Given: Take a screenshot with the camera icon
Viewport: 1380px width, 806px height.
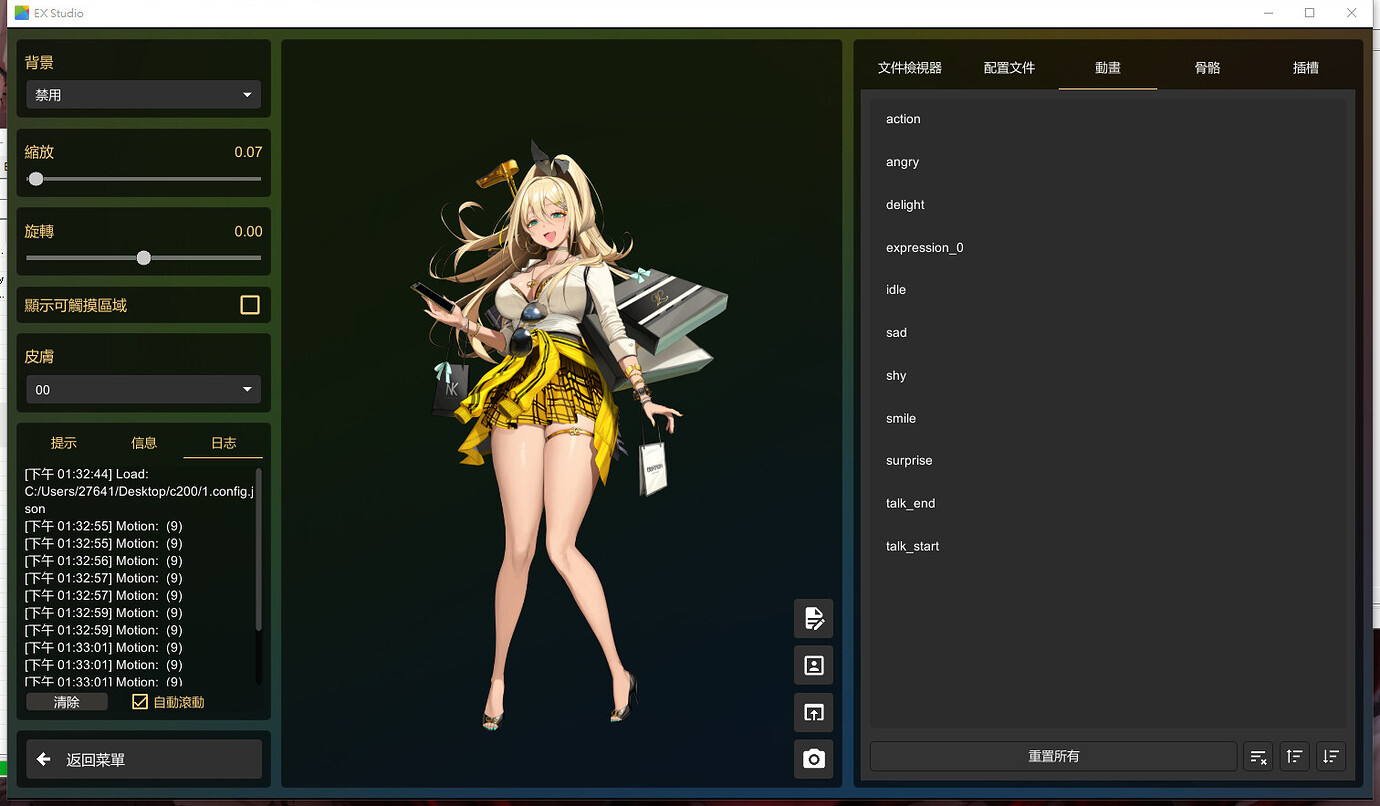Looking at the screenshot, I should 813,759.
